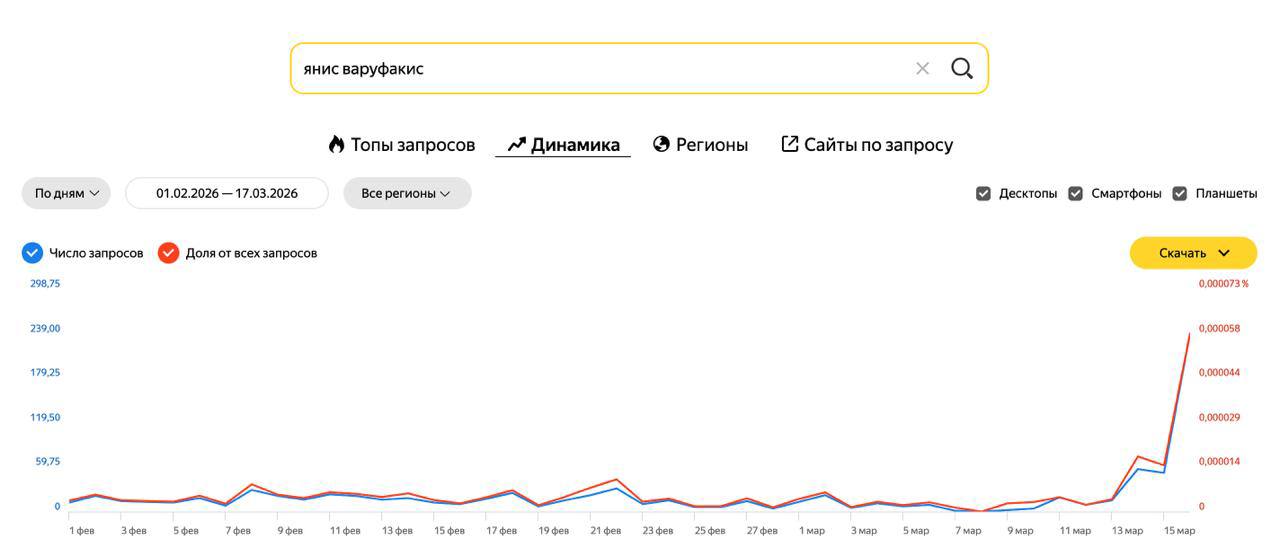This screenshot has height=548, width=1280.
Task: Open the Регионы tab
Action: coord(711,145)
